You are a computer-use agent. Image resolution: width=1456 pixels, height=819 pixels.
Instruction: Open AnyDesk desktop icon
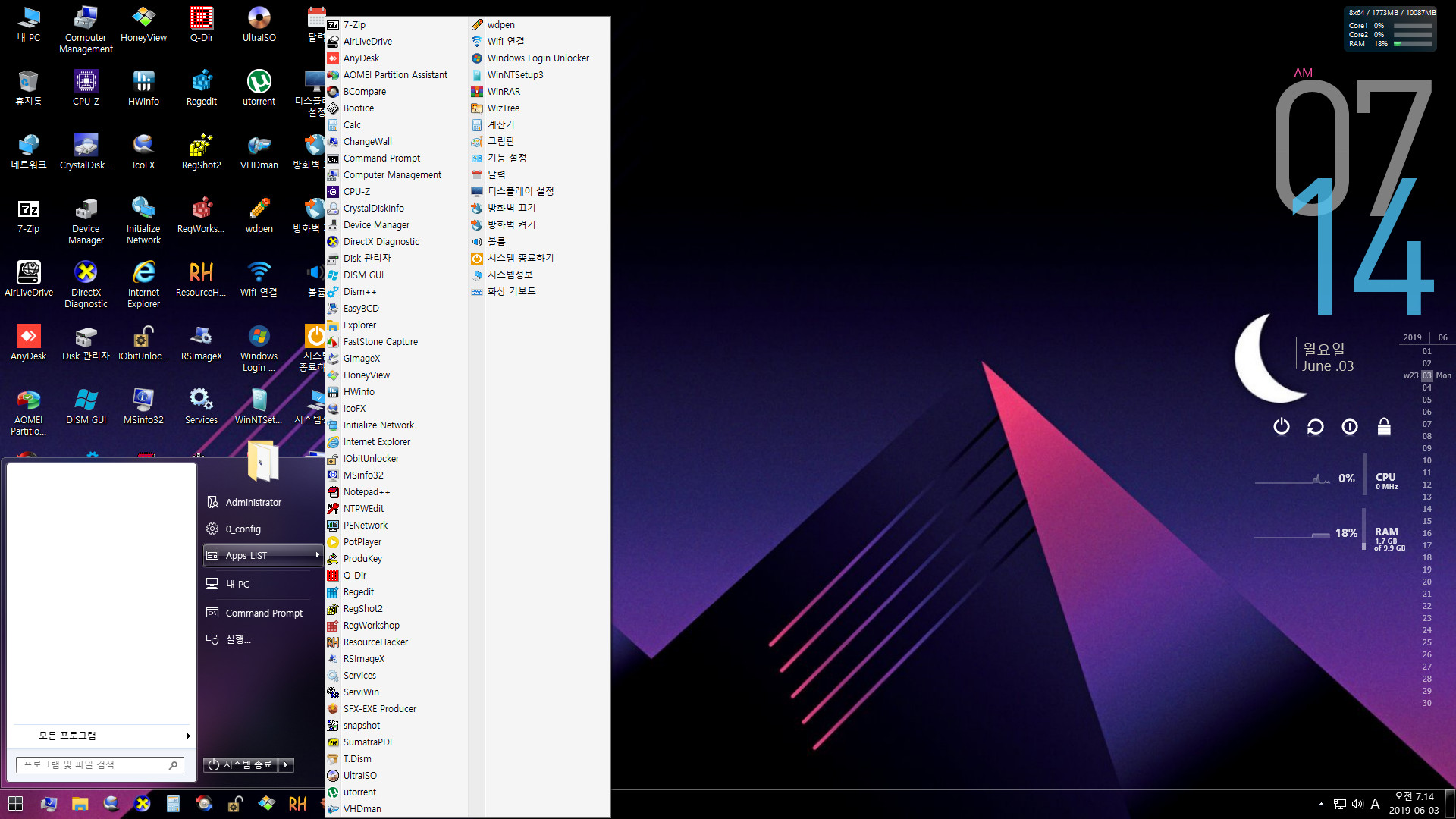coord(29,342)
